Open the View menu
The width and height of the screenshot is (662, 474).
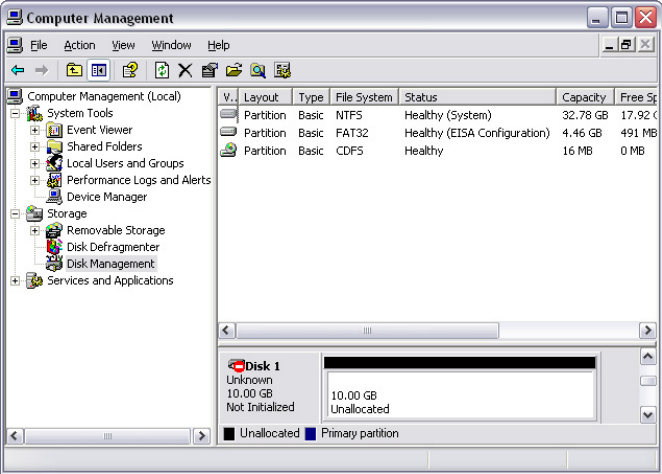point(123,45)
